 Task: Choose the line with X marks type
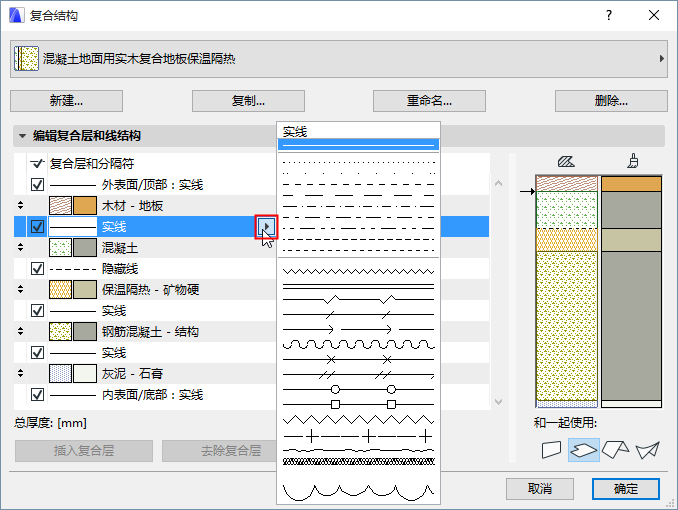tap(358, 359)
